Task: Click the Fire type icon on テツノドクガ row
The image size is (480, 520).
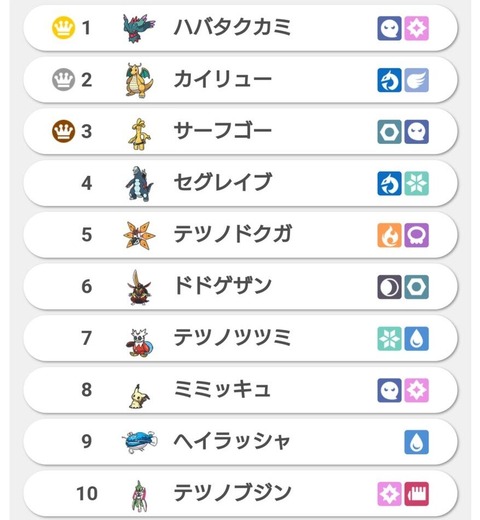Action: click(389, 235)
